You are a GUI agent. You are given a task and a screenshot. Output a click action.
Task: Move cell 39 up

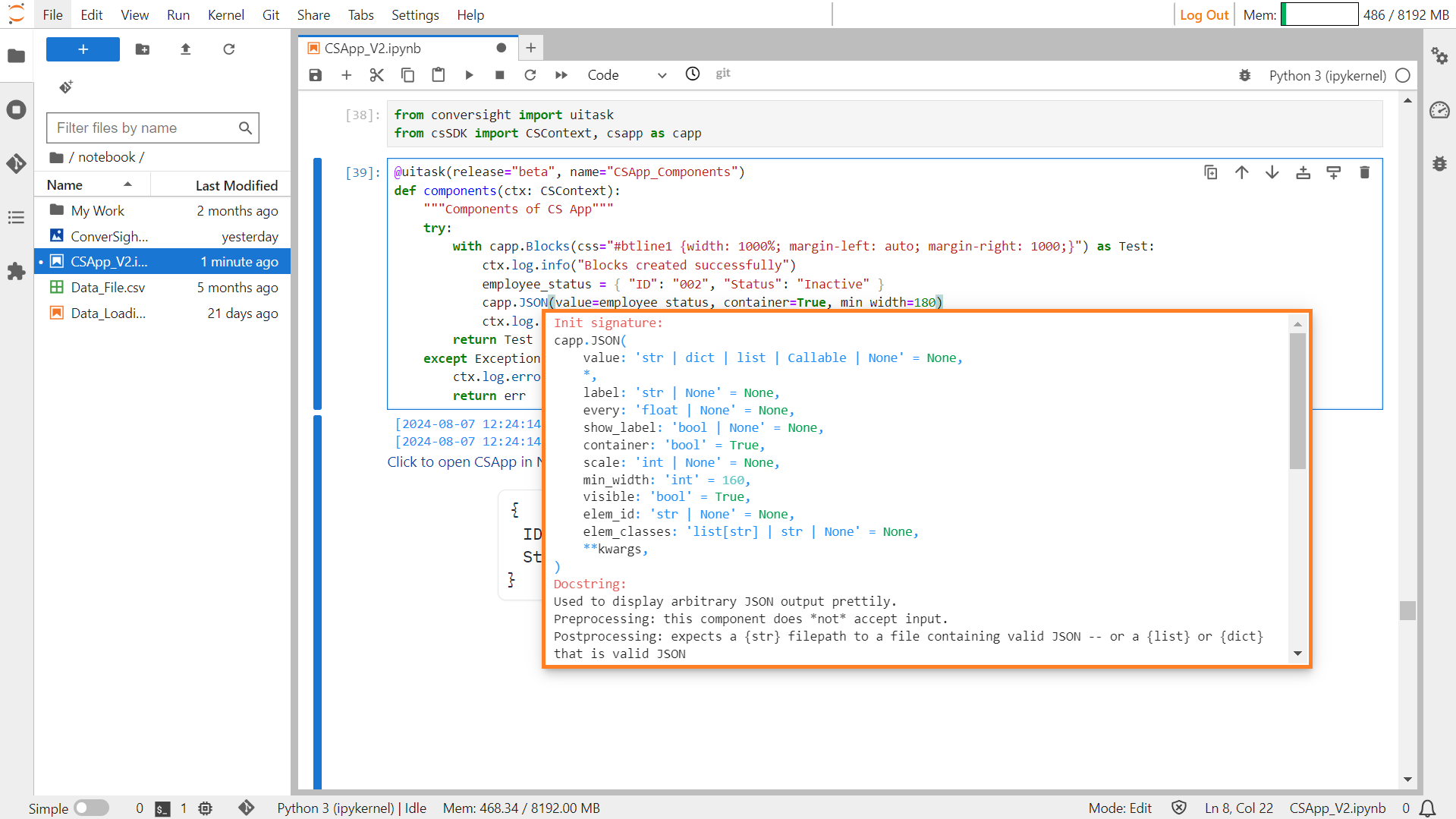tap(1242, 172)
